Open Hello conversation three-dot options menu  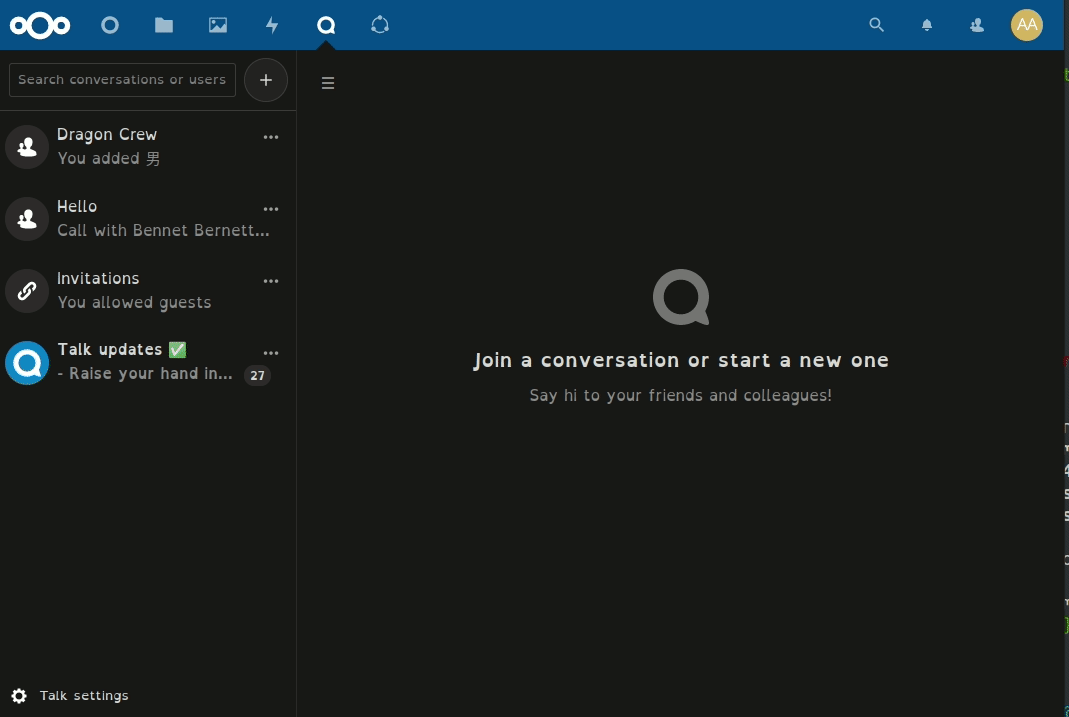coord(271,209)
